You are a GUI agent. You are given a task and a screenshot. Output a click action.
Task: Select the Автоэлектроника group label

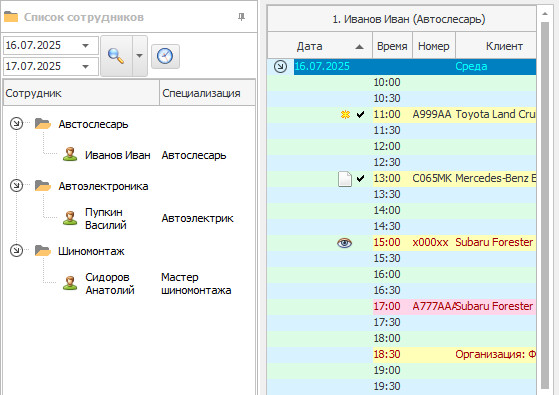point(103,186)
